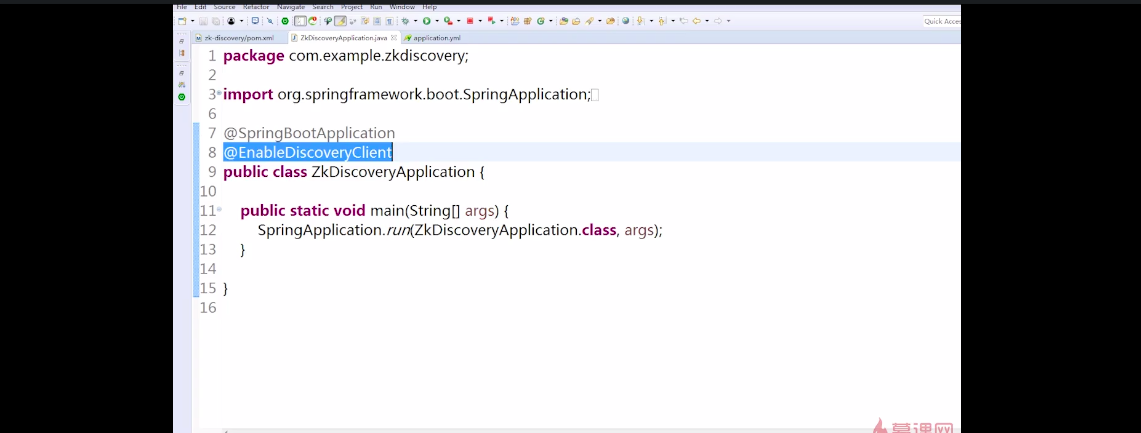Click the Next Annotation down-arrow icon
Viewport: 1141px width, 433px height.
point(640,21)
